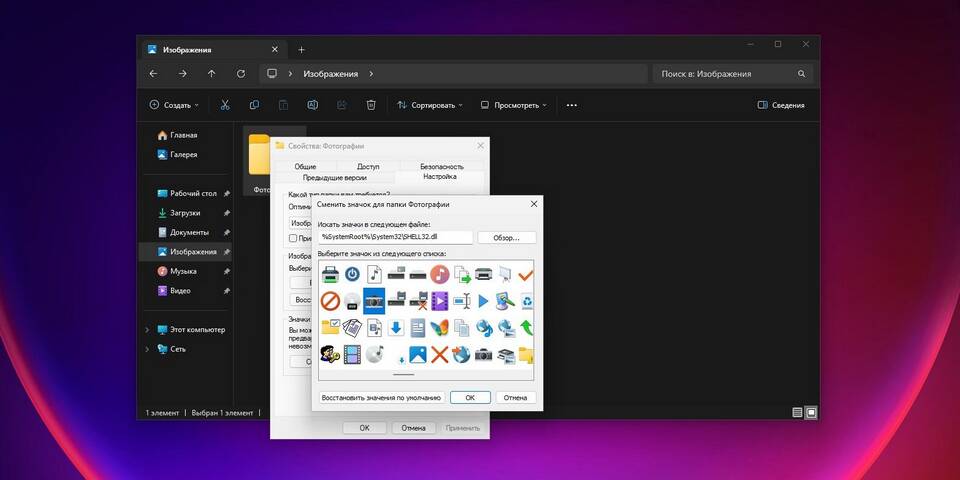Select the filmstrip video icon
The width and height of the screenshot is (960, 480).
(352, 354)
